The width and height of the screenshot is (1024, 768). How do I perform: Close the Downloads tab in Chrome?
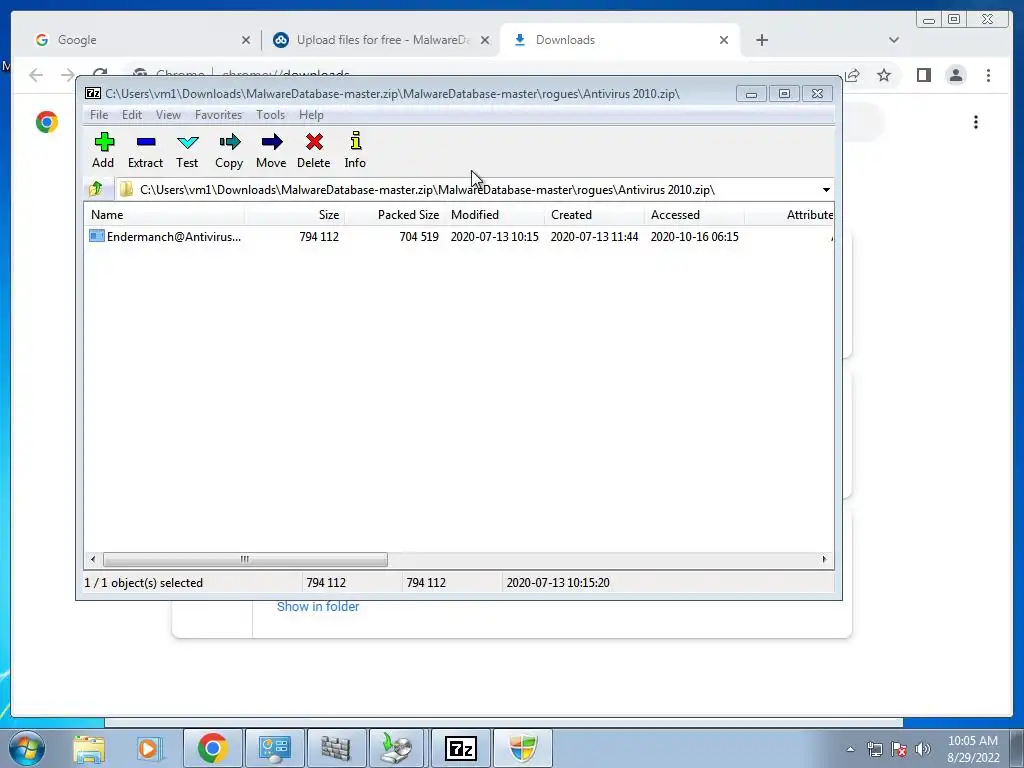(x=724, y=40)
